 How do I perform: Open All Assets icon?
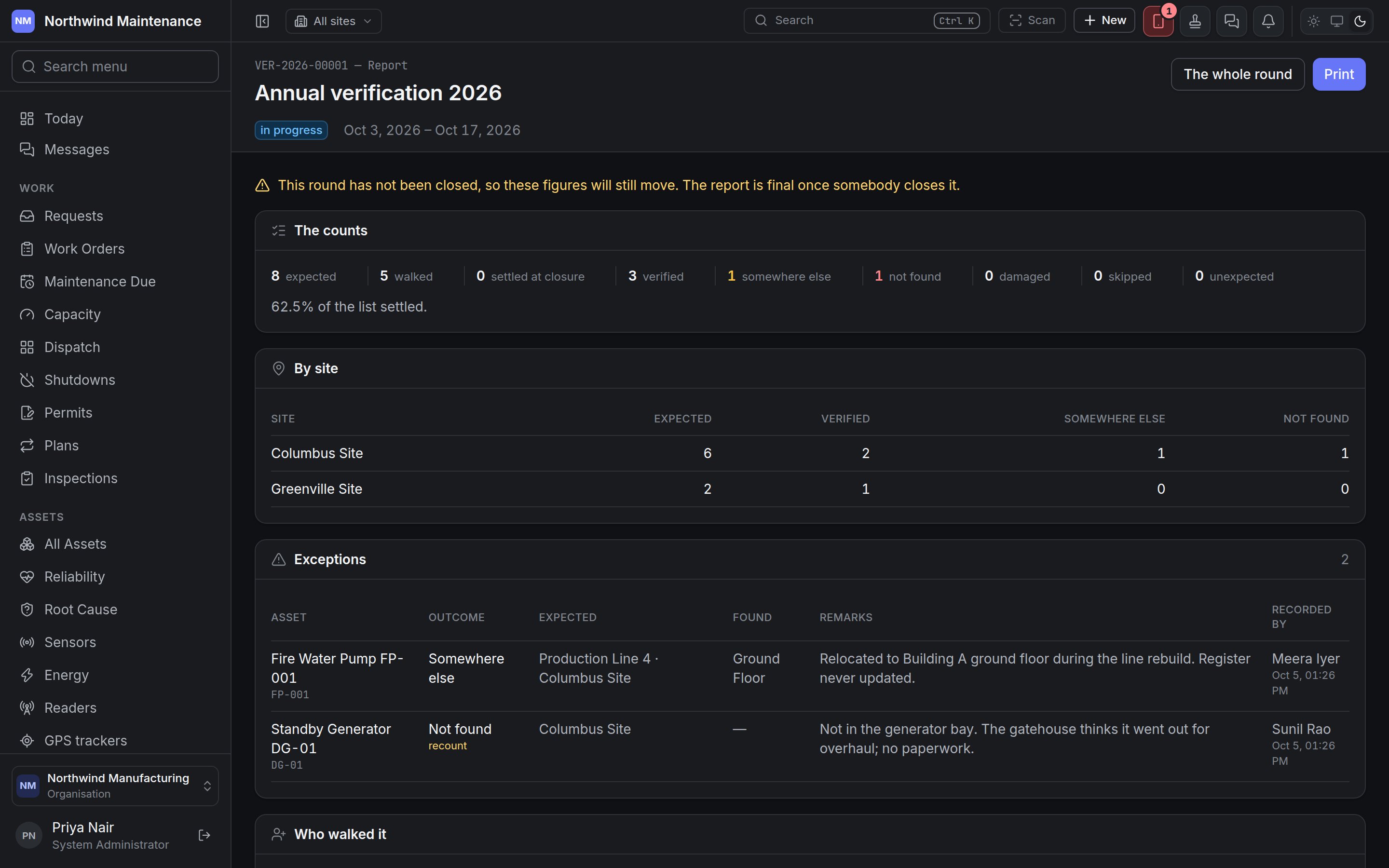(x=27, y=543)
